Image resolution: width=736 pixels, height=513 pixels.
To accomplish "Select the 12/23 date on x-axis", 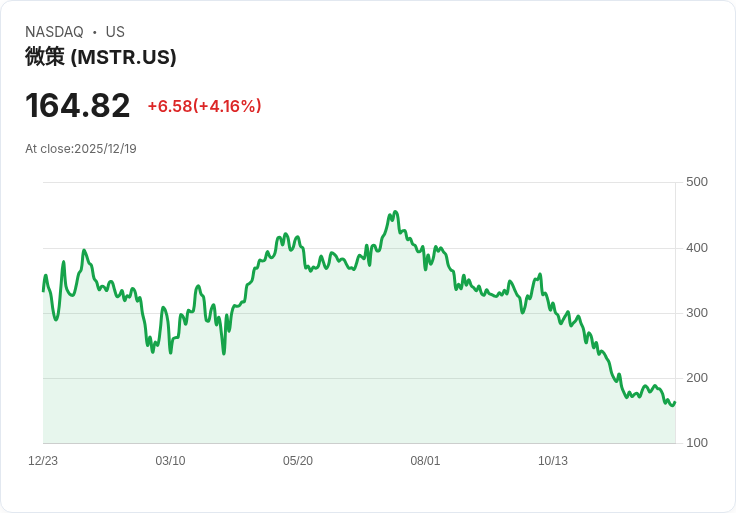I will click(x=43, y=461).
